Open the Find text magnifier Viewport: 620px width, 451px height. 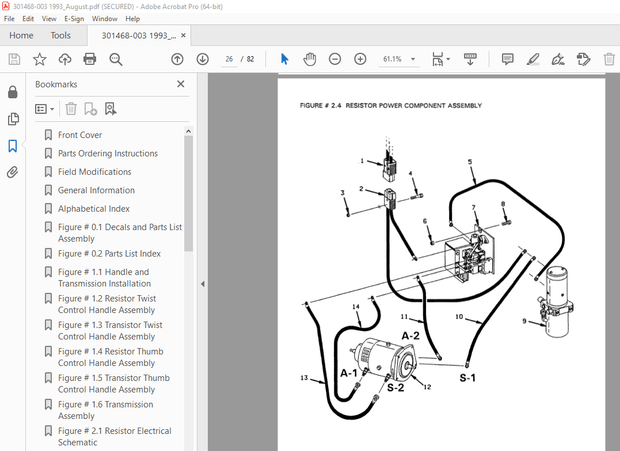point(115,59)
